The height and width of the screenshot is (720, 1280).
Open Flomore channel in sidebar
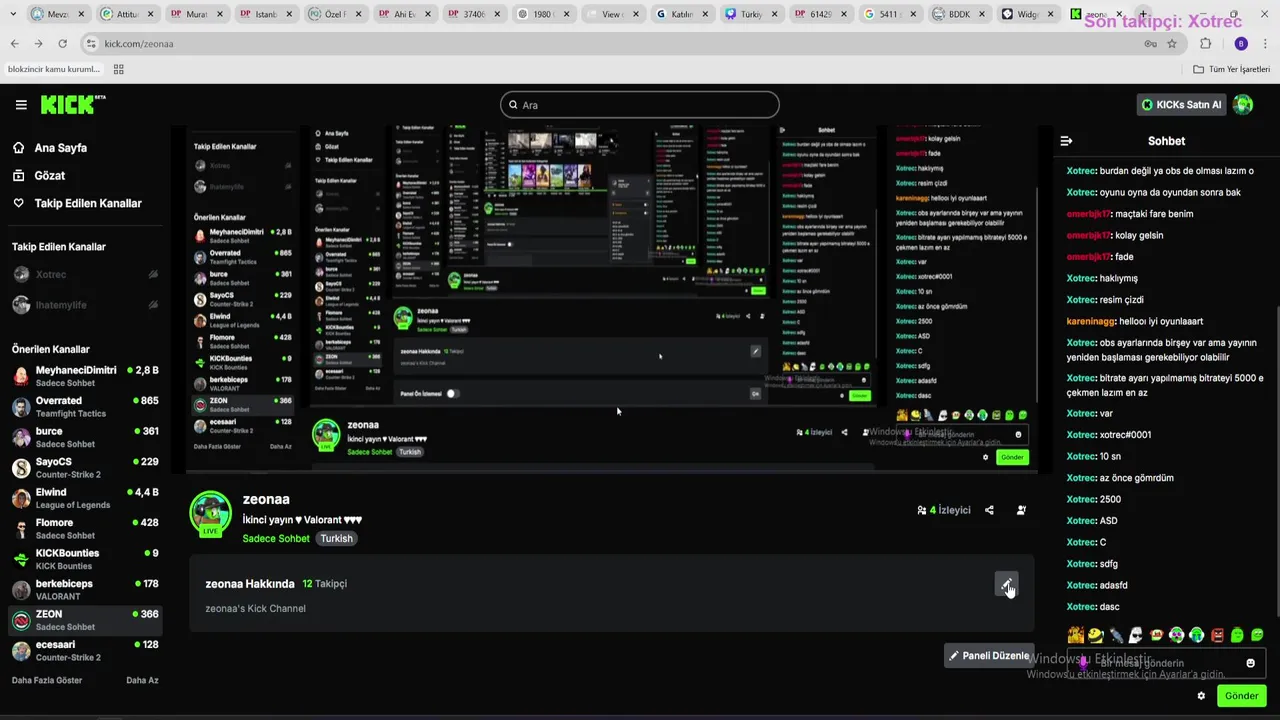click(x=85, y=529)
